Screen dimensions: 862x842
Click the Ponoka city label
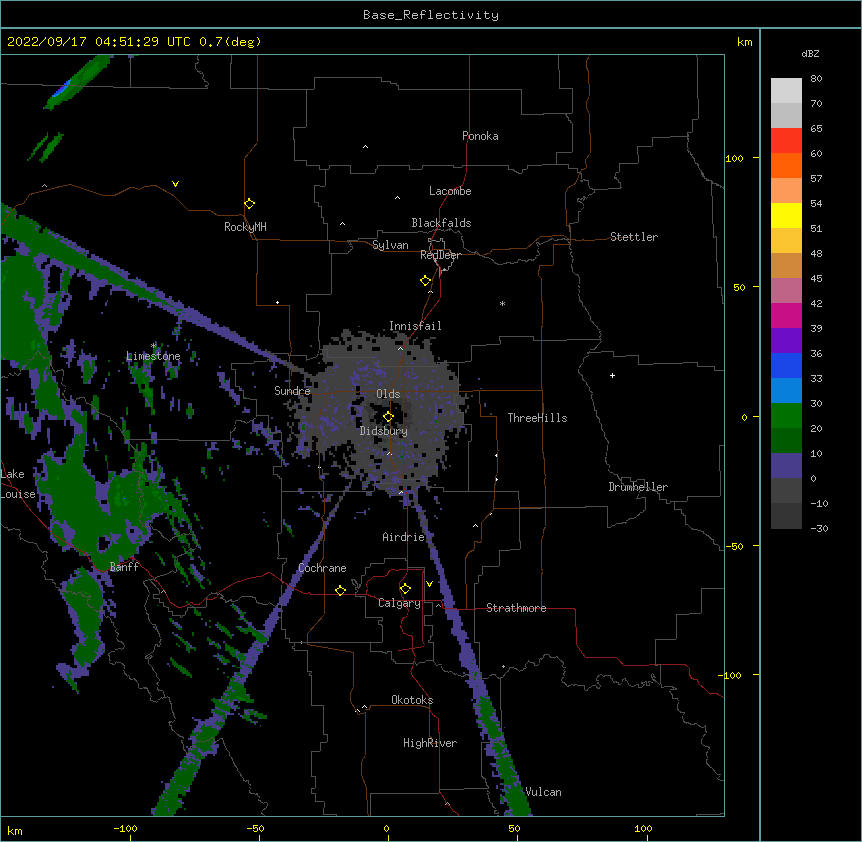(x=480, y=136)
